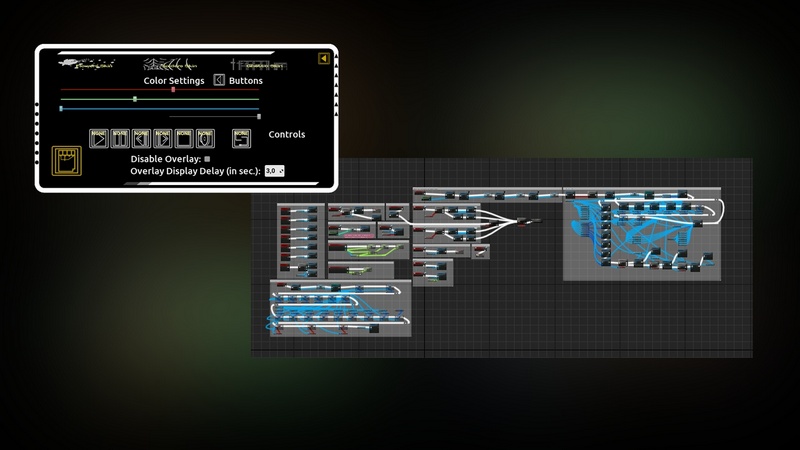
Task: Click the play control button
Action: coord(98,139)
